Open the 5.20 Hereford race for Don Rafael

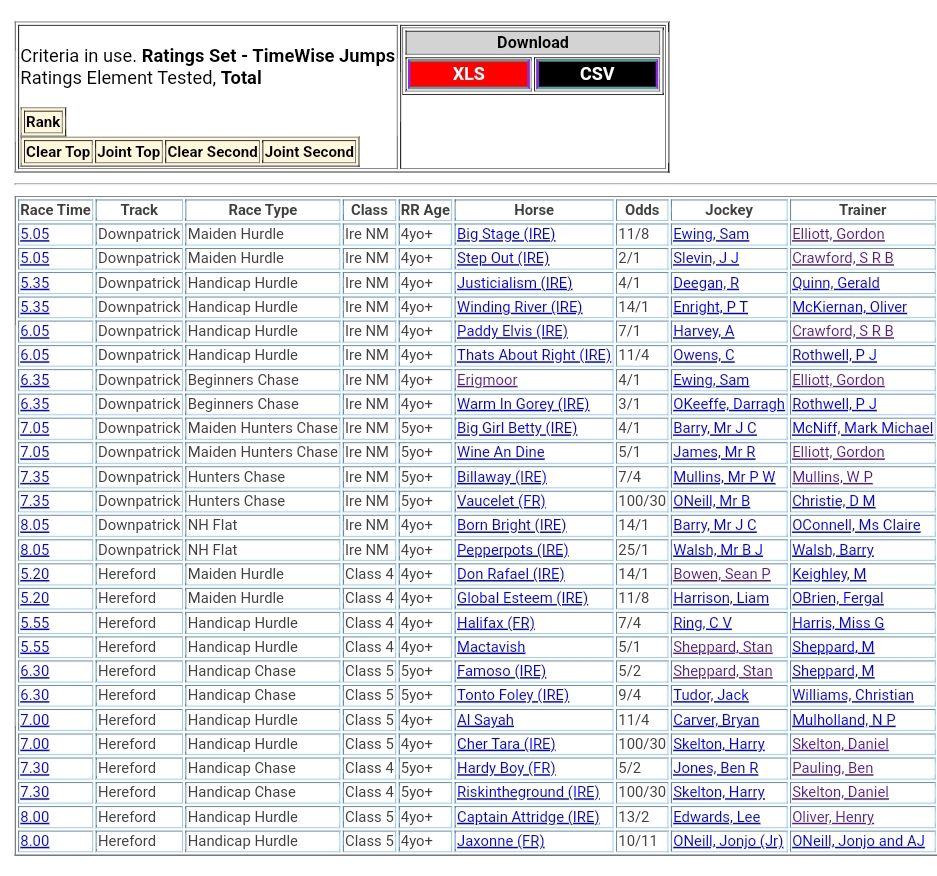(x=34, y=574)
